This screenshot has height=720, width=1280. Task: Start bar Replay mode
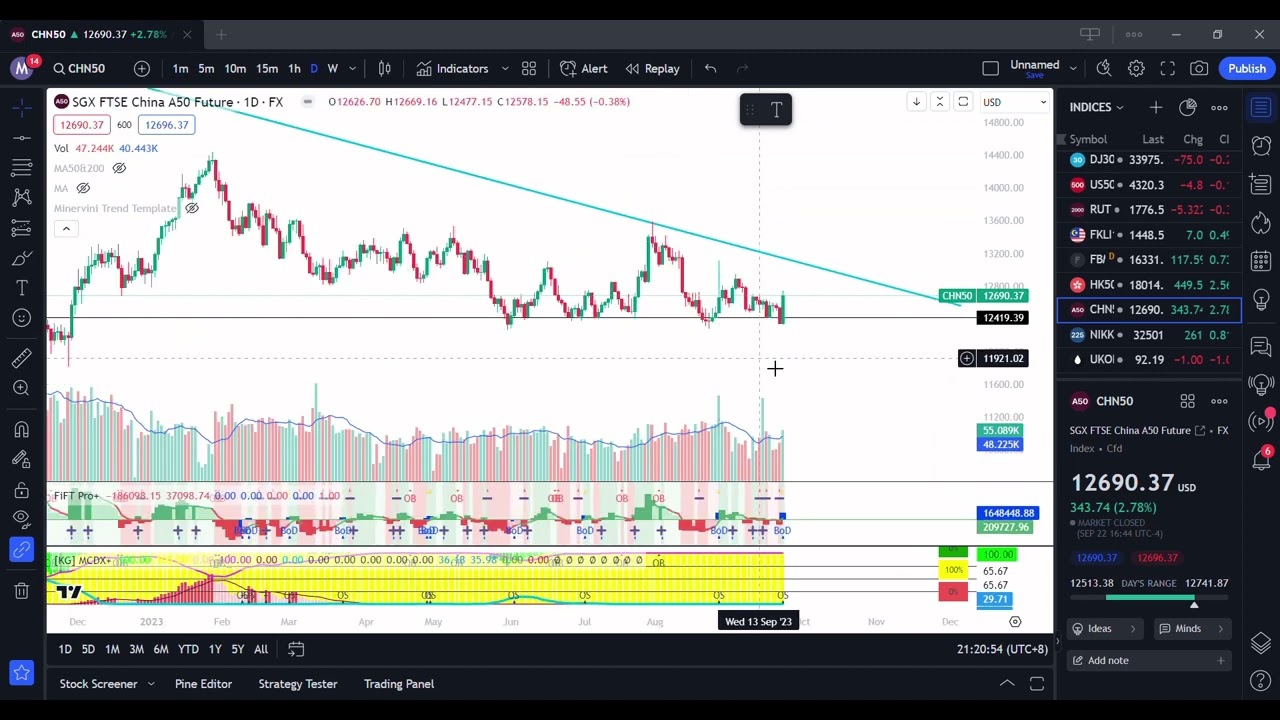tap(652, 68)
